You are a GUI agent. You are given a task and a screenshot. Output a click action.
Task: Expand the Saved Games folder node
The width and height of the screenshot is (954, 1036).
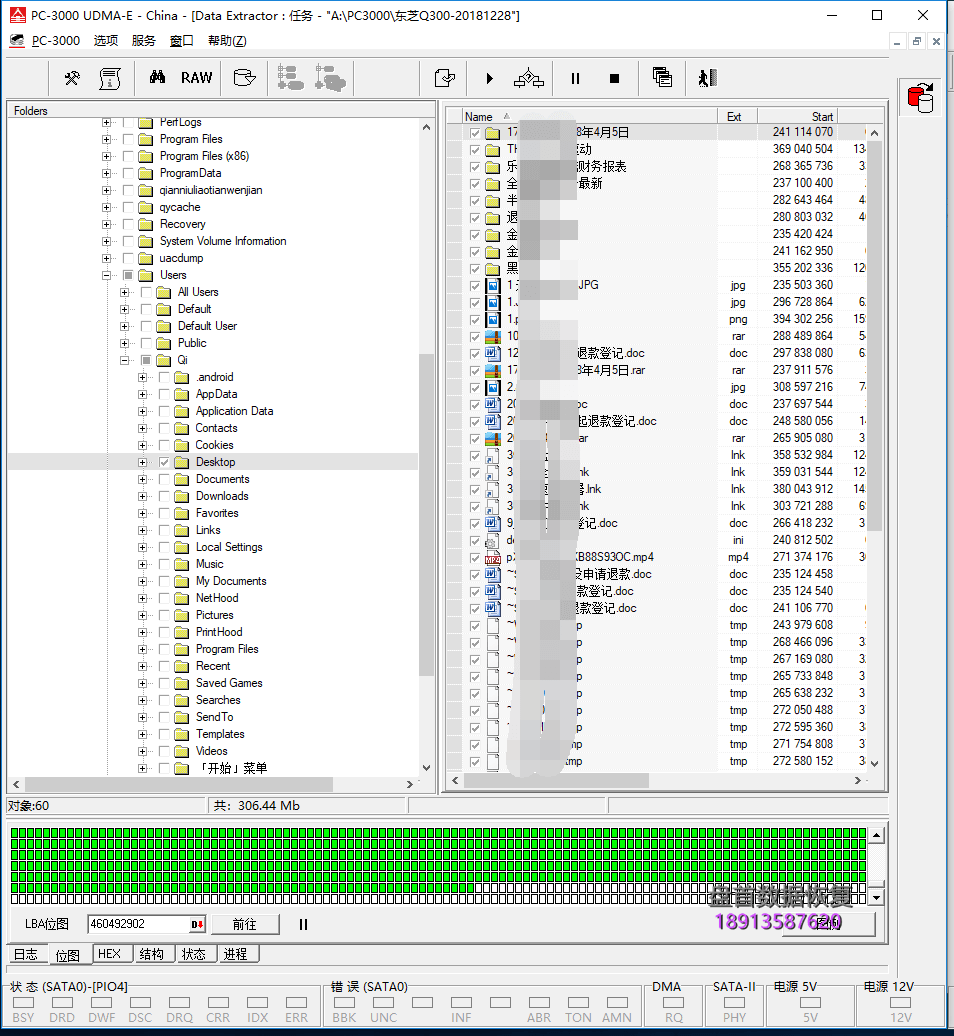(142, 684)
